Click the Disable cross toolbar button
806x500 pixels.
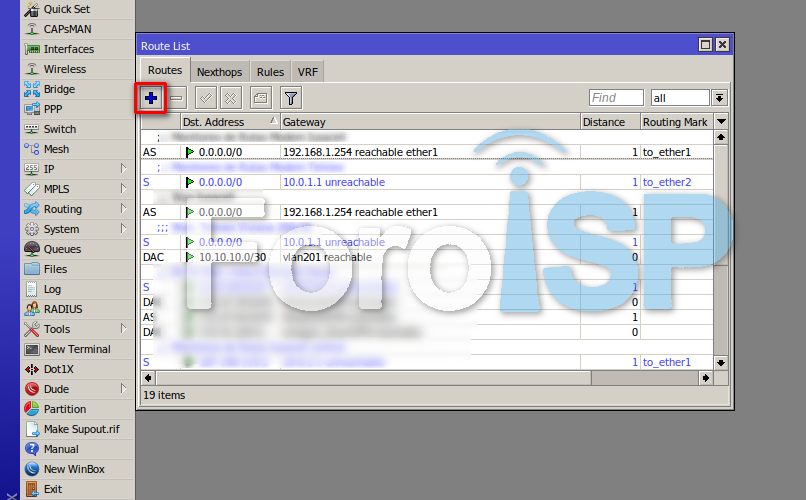click(x=230, y=98)
